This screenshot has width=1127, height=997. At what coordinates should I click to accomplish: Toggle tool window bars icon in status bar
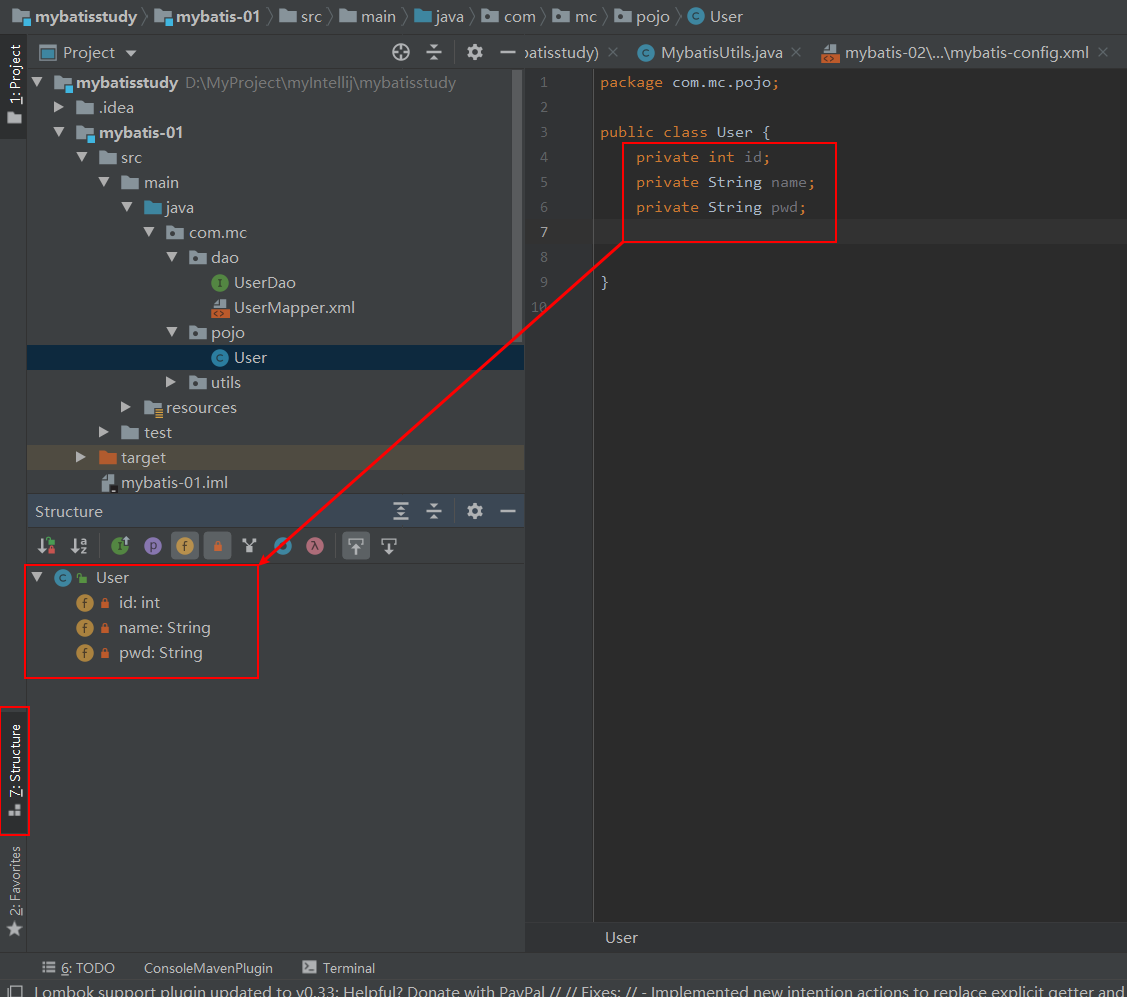[x=14, y=991]
